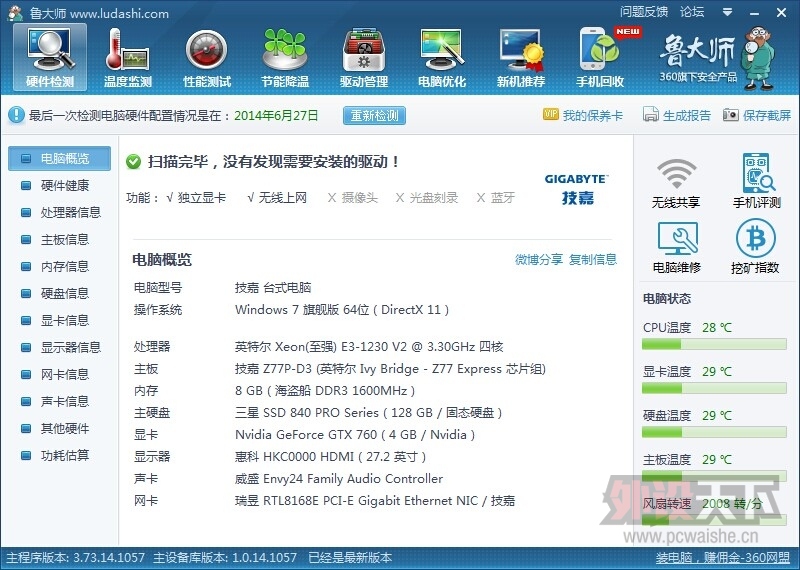Click the 主程序版本 3.73.14.1057 status text
Image resolution: width=800 pixels, height=570 pixels.
pyautogui.click(x=76, y=558)
